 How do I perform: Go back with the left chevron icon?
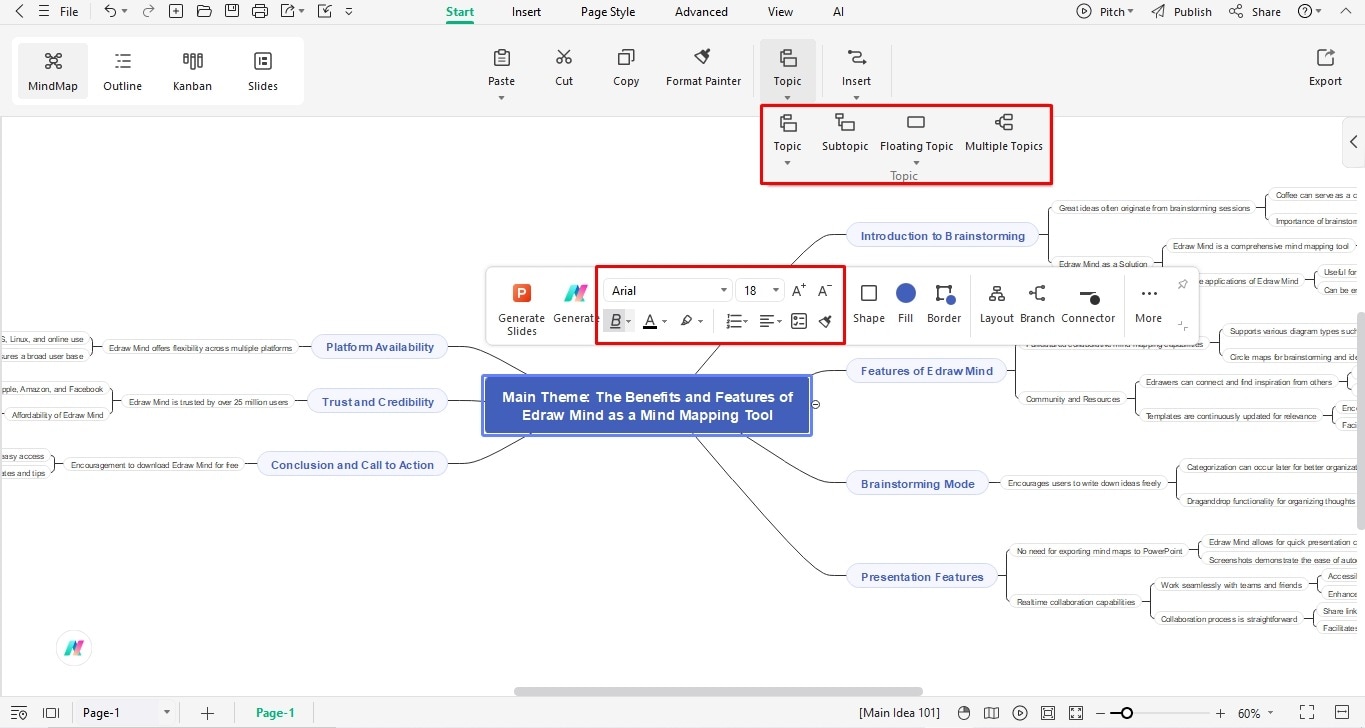coord(17,11)
